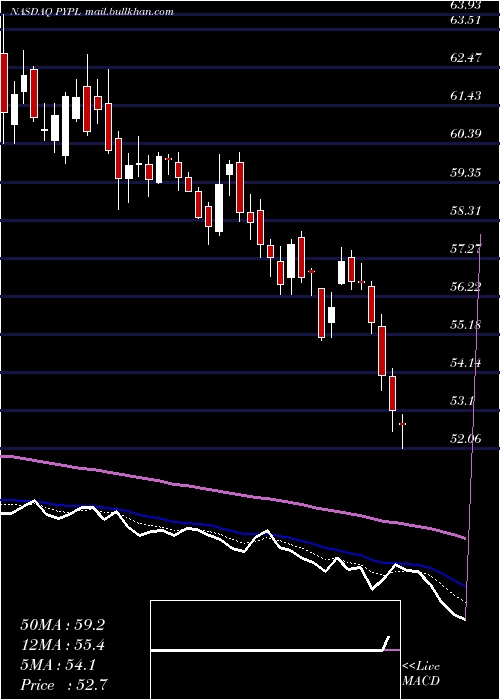Click the 63.51 price axis label
The width and height of the screenshot is (500, 700).
coord(466,20)
